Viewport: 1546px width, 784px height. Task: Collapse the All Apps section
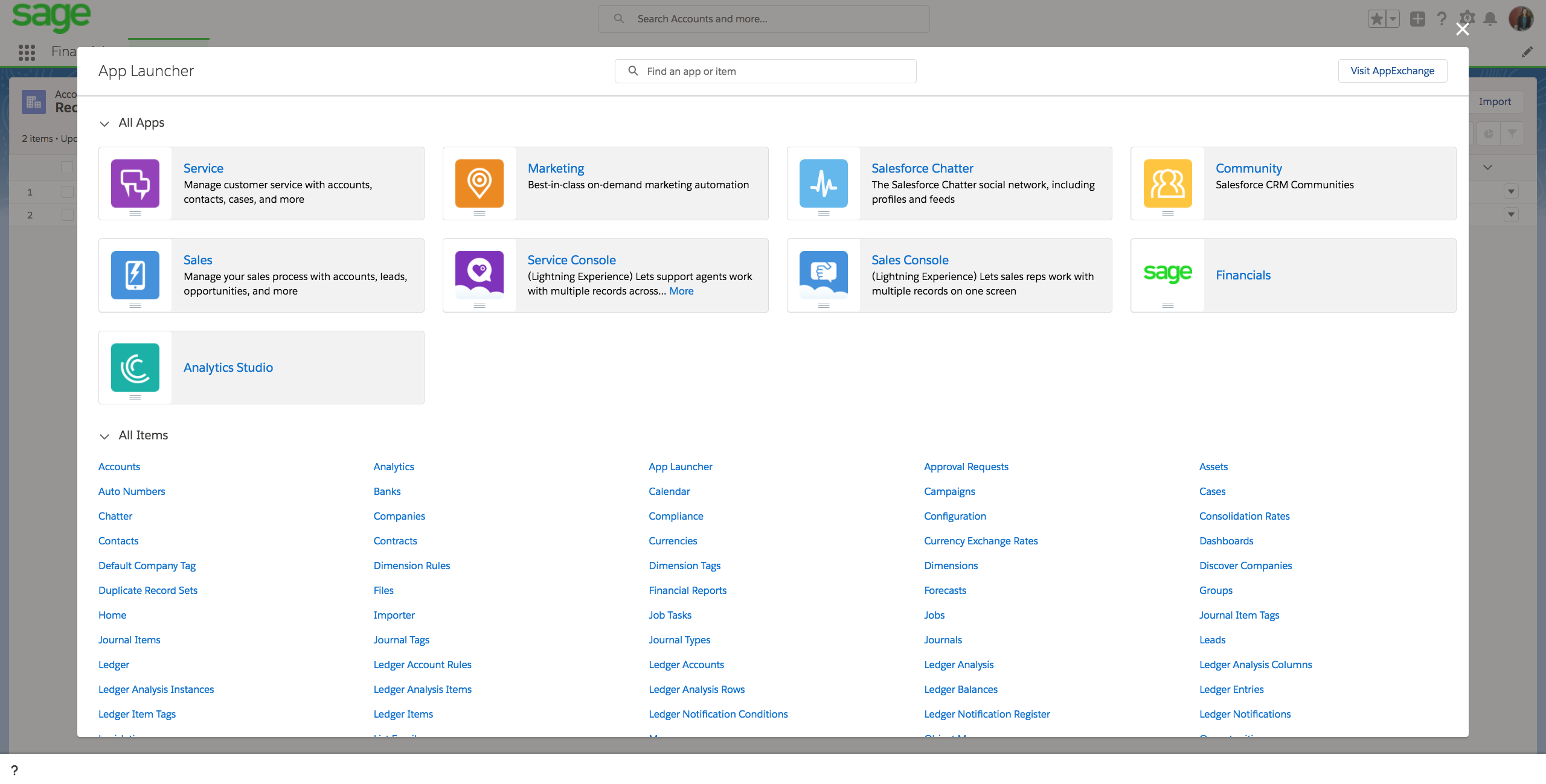104,124
